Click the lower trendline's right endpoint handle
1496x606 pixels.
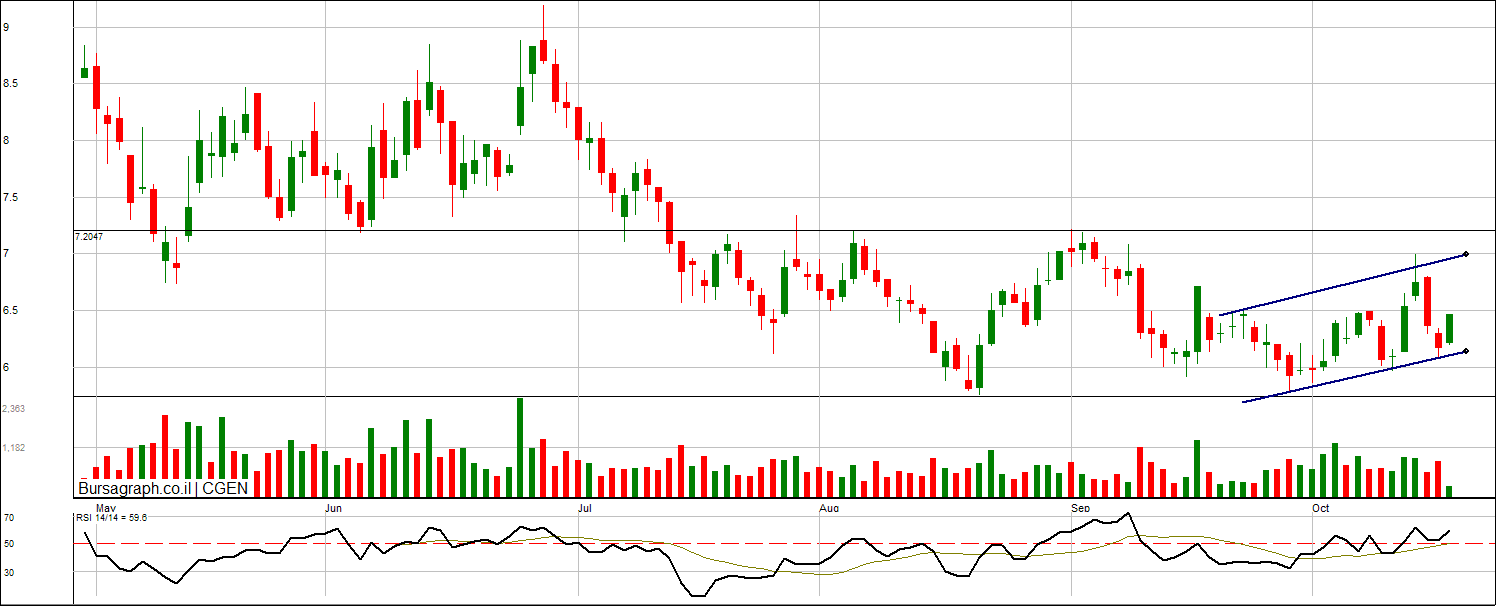tap(1465, 351)
